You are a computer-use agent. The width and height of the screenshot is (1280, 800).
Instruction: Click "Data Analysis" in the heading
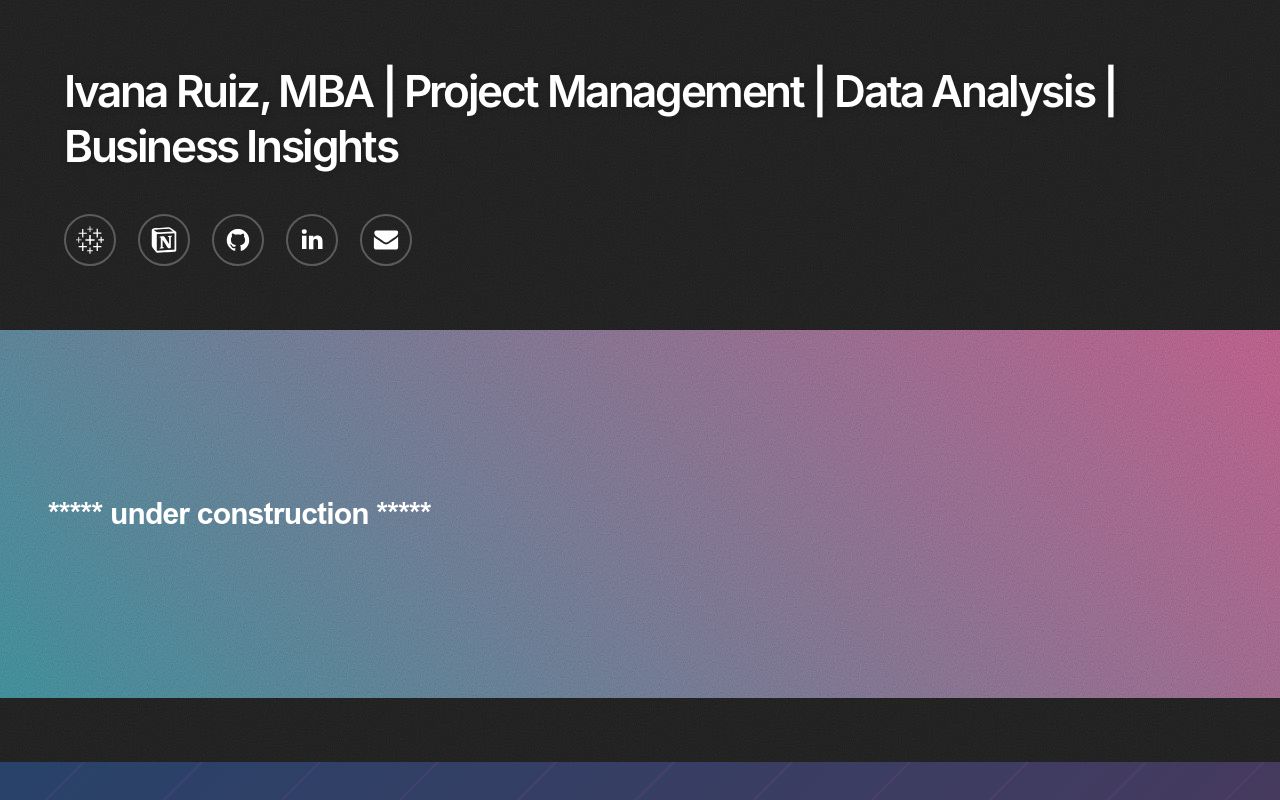pos(964,92)
